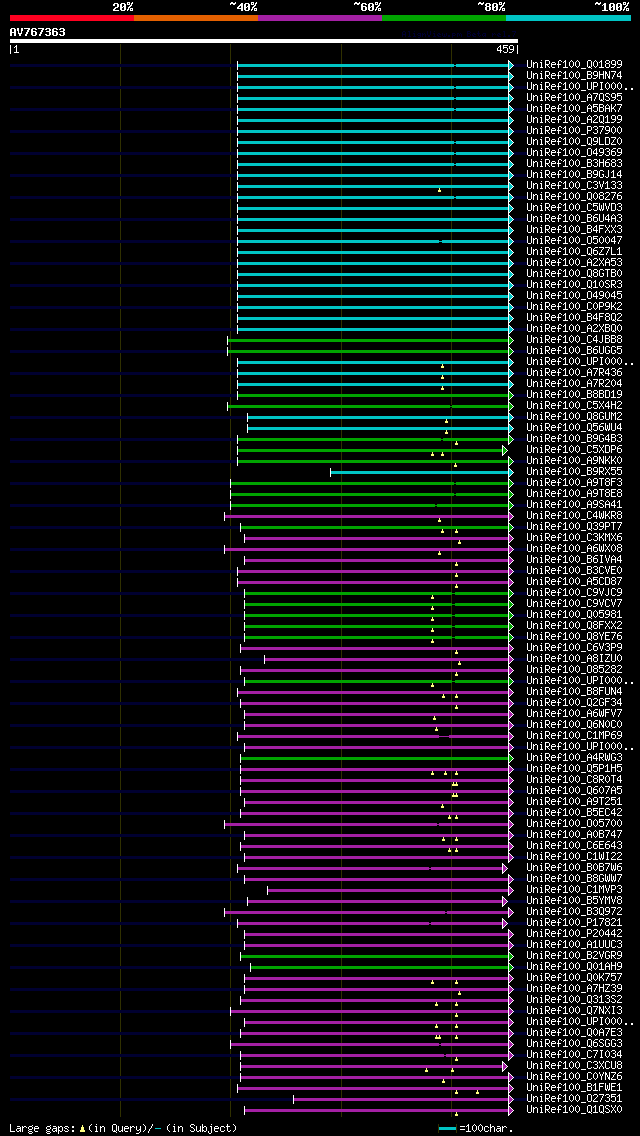Click UniRef100_B1FWE1 label
This screenshot has height=1136, width=640.
click(574, 1087)
